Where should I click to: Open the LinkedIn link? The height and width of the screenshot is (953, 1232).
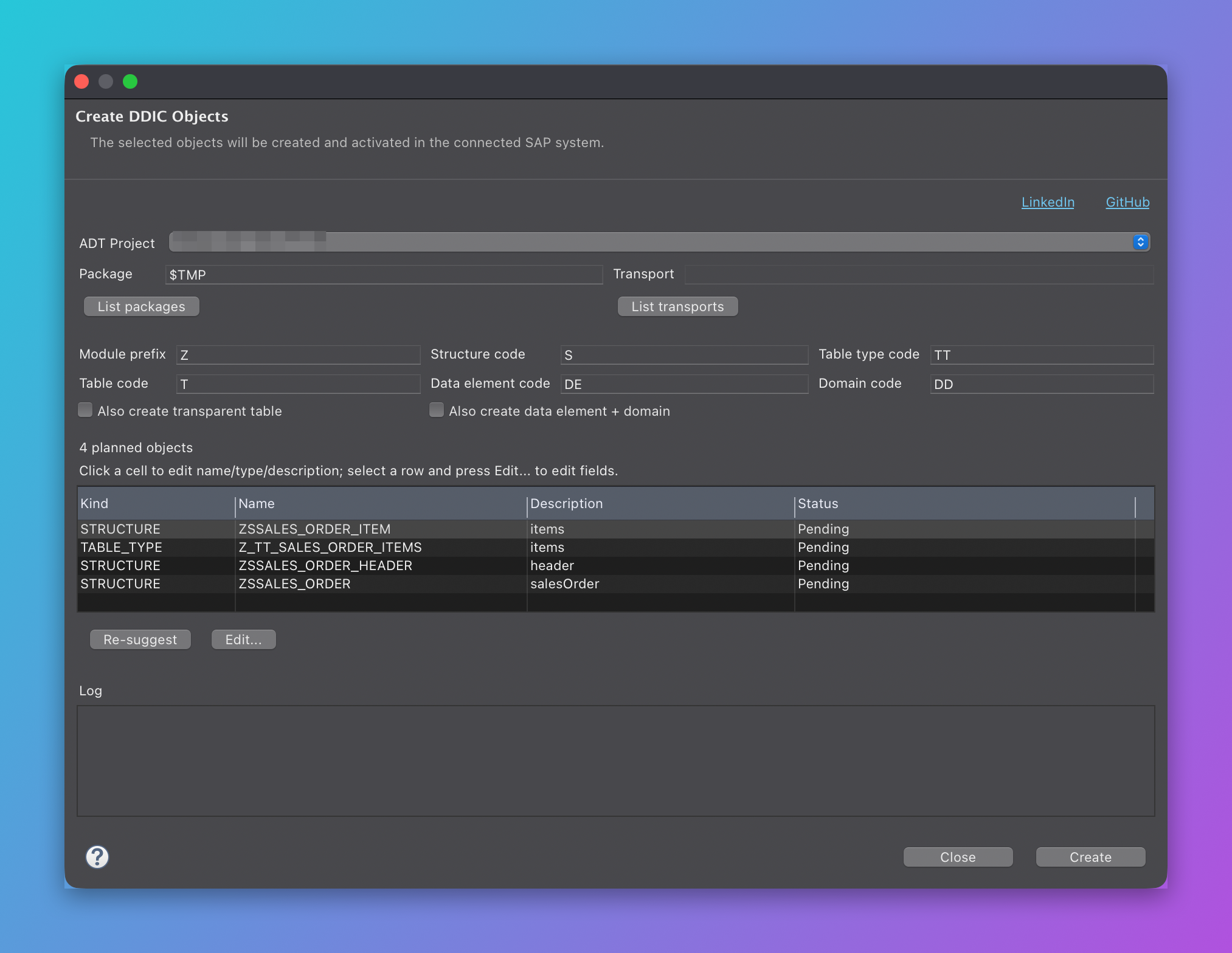point(1048,202)
